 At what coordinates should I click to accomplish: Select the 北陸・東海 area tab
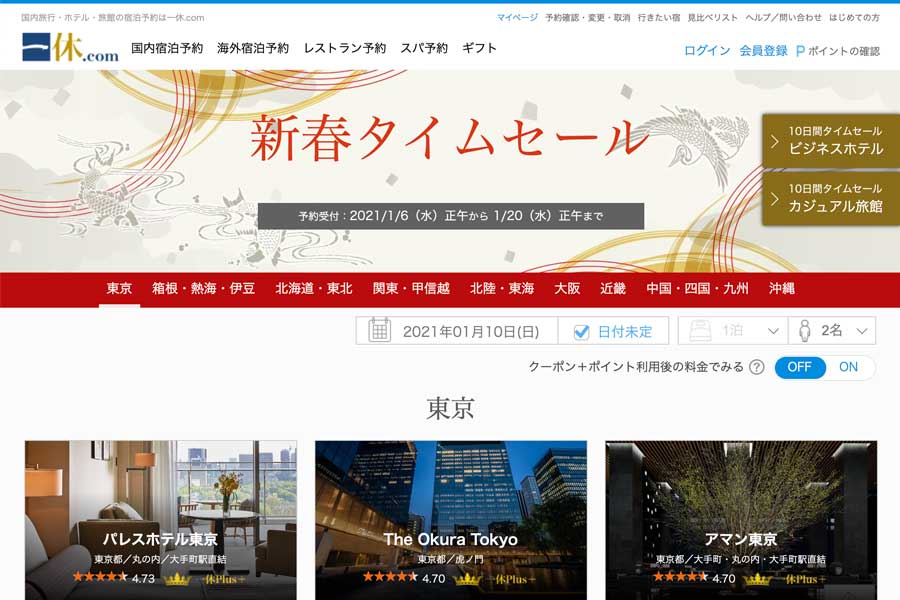(x=502, y=289)
